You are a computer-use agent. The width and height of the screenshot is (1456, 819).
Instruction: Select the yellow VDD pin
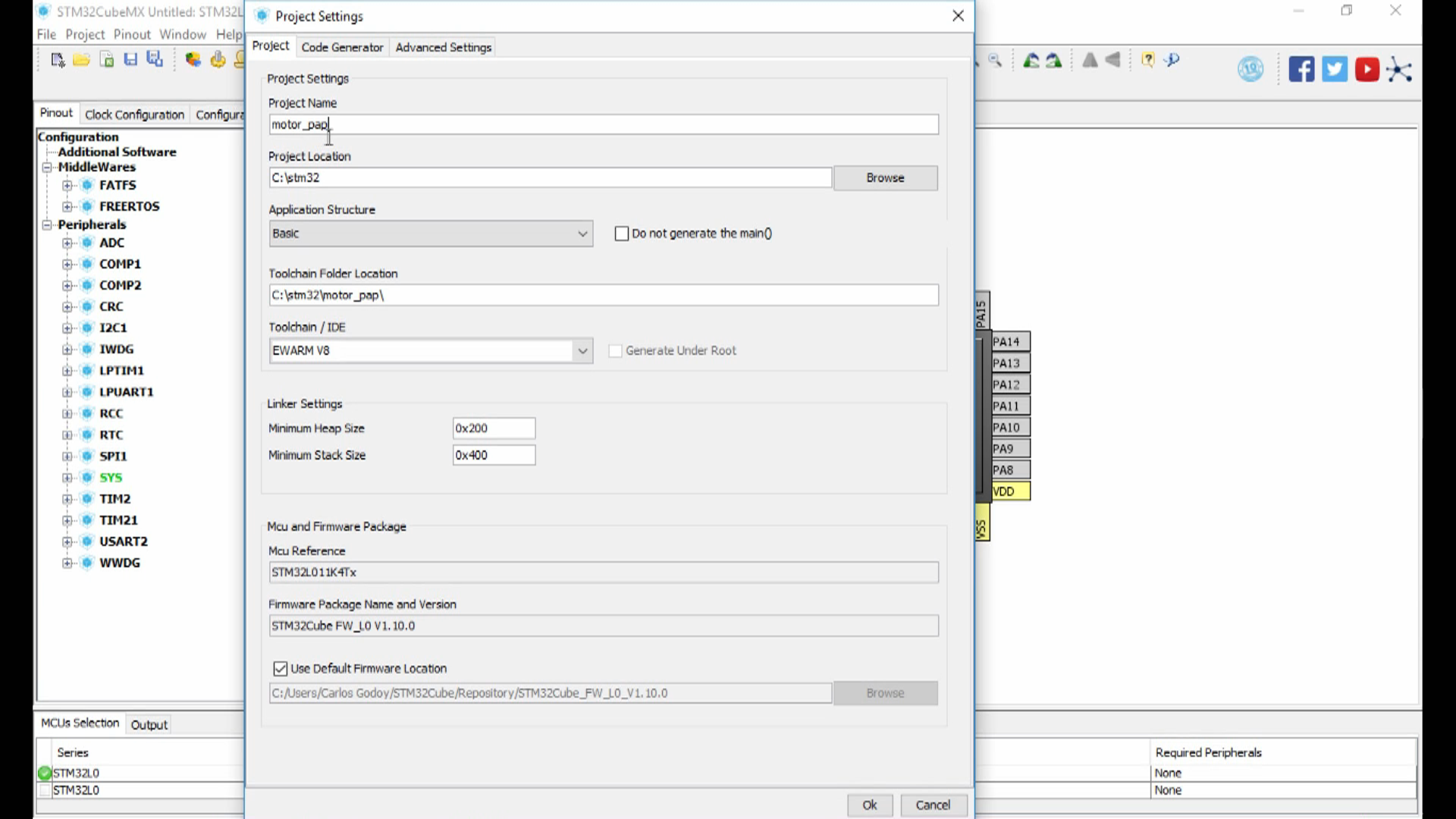[1011, 491]
